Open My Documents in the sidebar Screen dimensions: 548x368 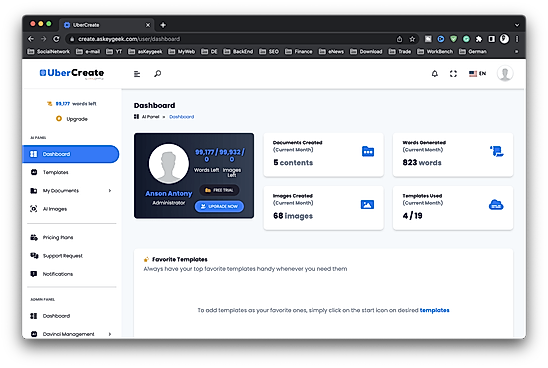click(60, 190)
